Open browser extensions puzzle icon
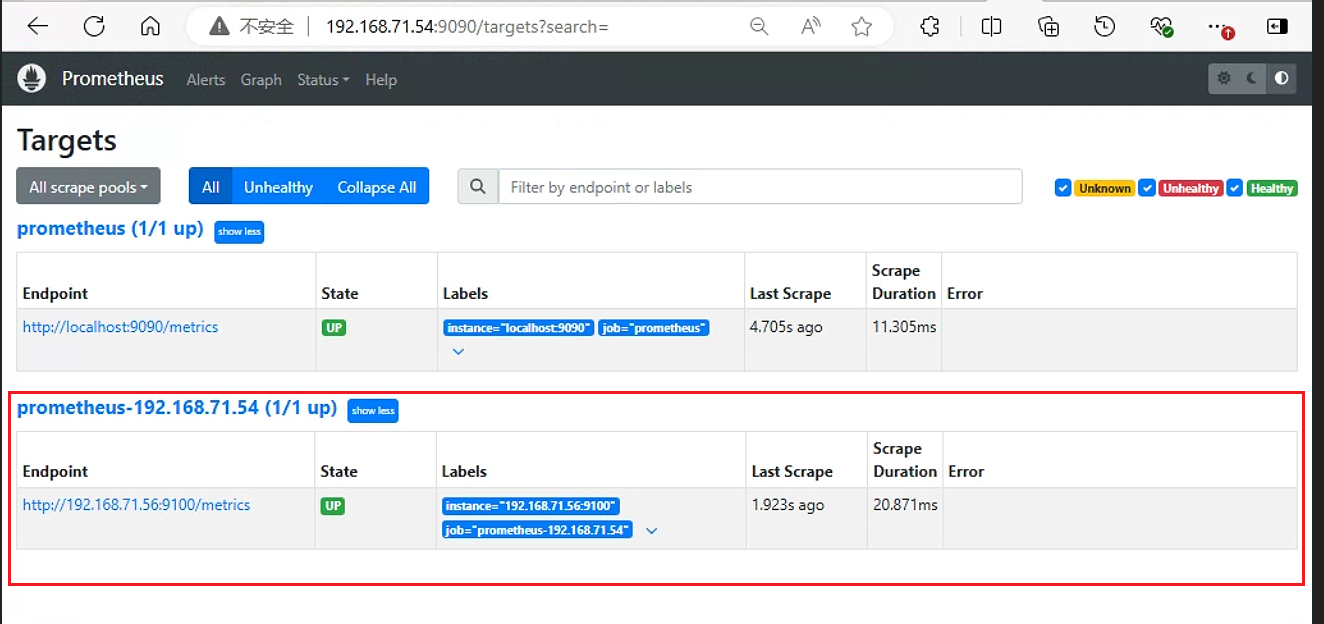This screenshot has height=624, width=1324. (930, 27)
